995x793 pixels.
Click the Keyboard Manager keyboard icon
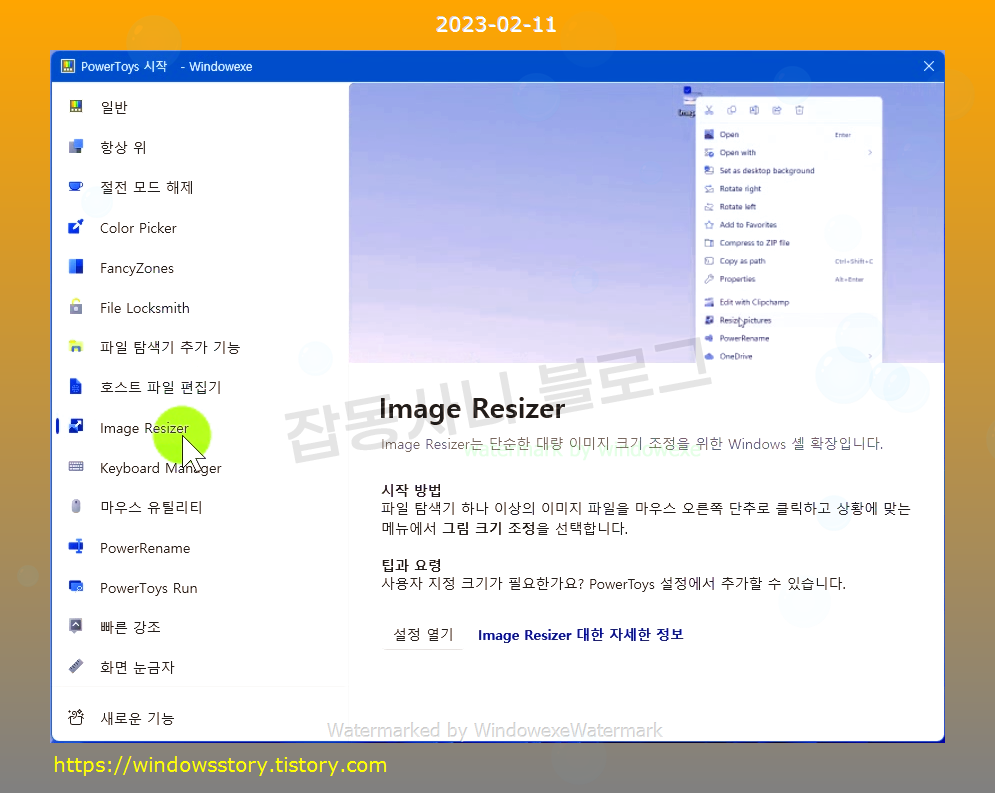pos(76,467)
